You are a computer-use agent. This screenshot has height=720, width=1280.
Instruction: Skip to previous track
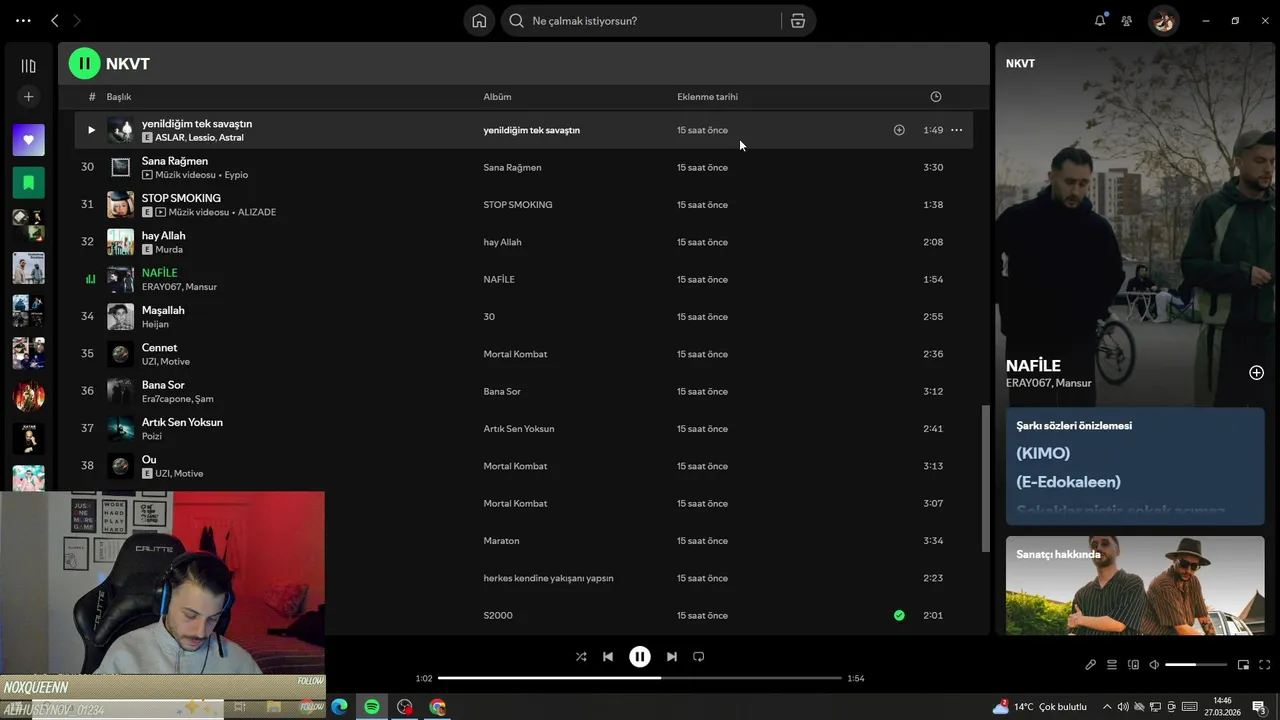click(x=608, y=657)
